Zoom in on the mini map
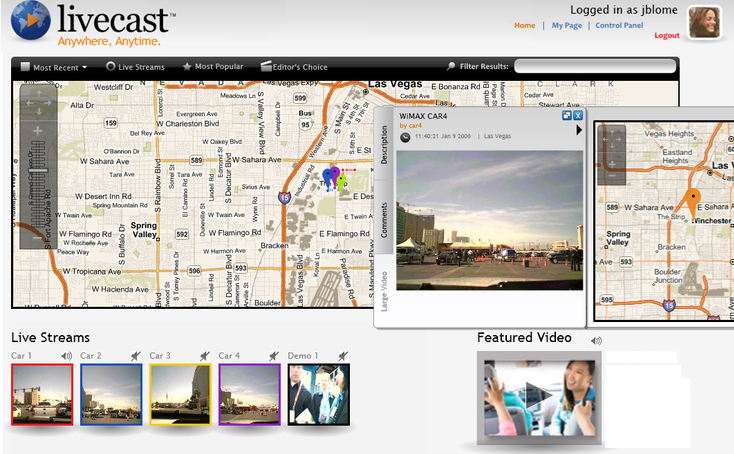Image resolution: width=734 pixels, height=454 pixels. [x=611, y=164]
